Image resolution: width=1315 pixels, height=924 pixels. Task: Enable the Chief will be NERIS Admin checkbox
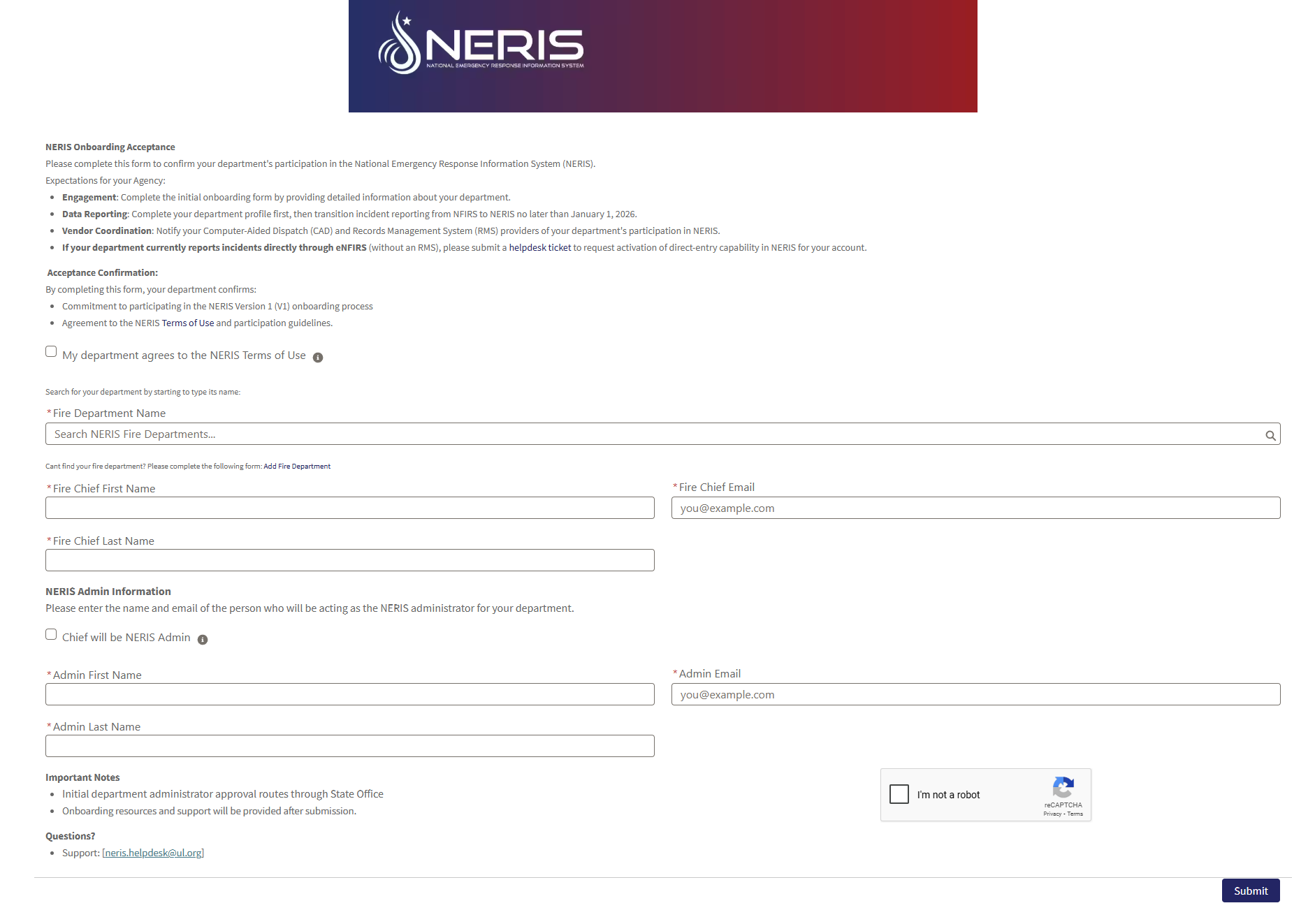pyautogui.click(x=51, y=634)
